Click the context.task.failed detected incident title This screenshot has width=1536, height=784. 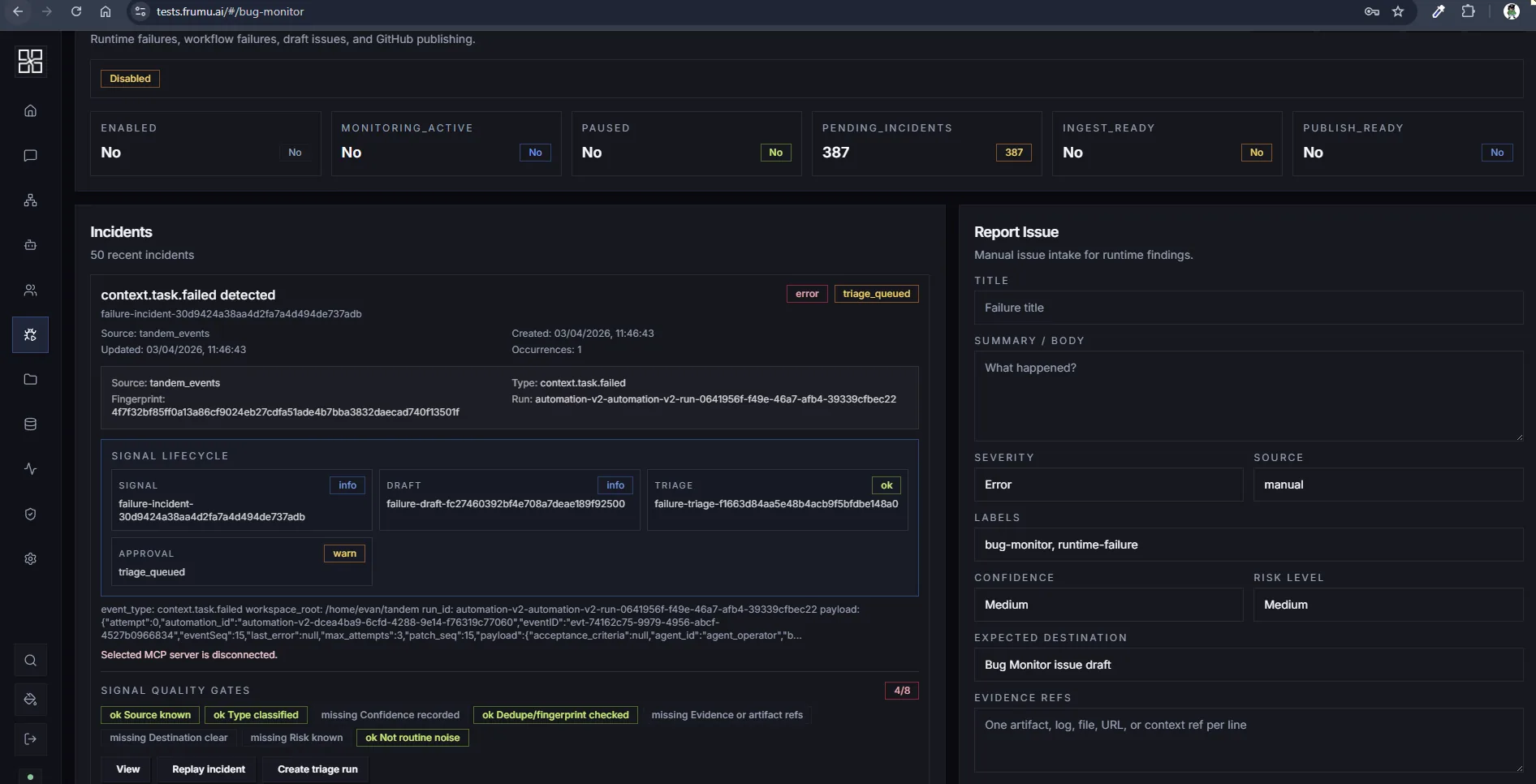[188, 295]
